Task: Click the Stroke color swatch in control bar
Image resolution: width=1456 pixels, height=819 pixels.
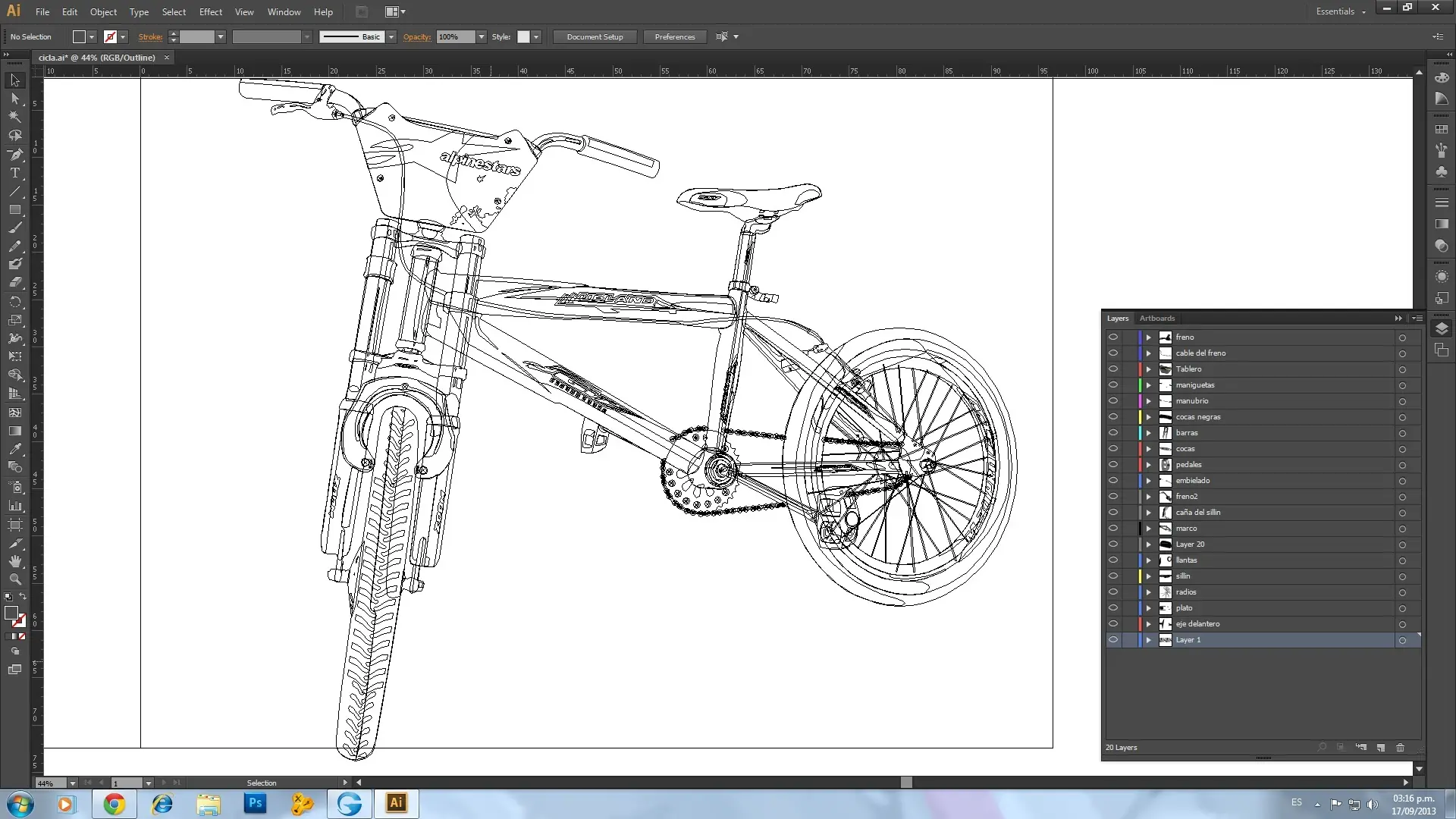Action: coord(110,37)
